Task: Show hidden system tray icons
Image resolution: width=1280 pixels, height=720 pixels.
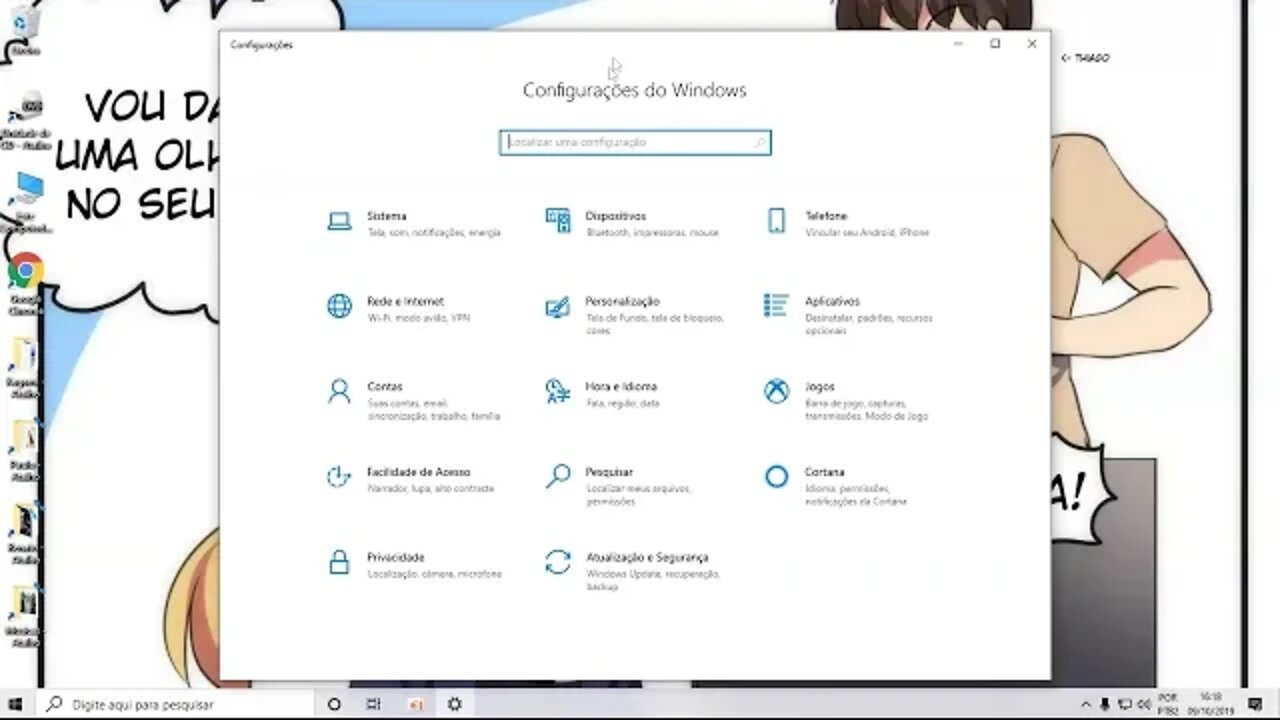Action: (1086, 704)
